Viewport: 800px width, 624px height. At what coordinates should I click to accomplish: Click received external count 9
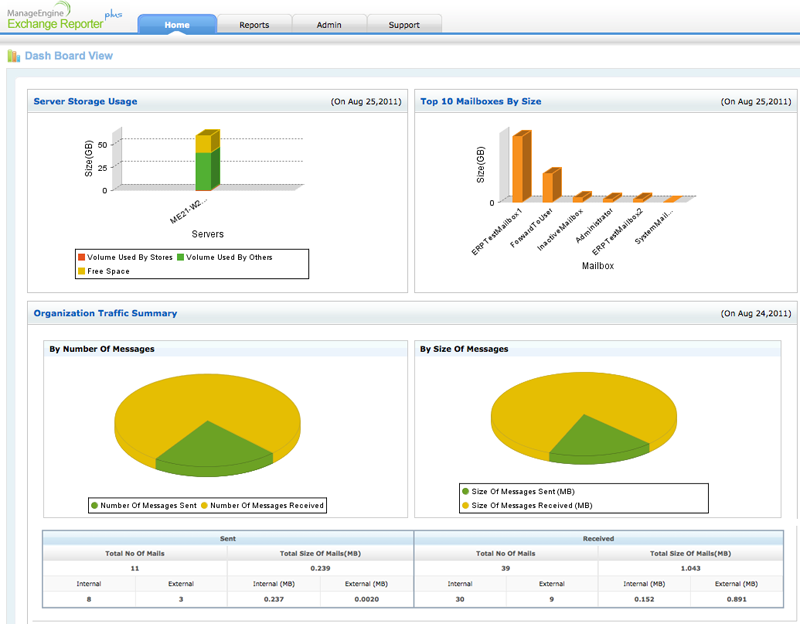[552, 599]
